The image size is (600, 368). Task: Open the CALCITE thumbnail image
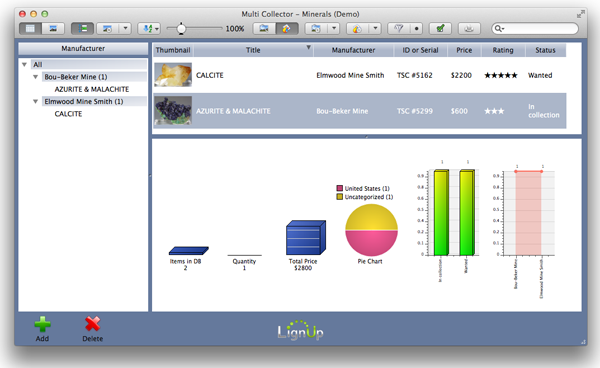[x=173, y=75]
